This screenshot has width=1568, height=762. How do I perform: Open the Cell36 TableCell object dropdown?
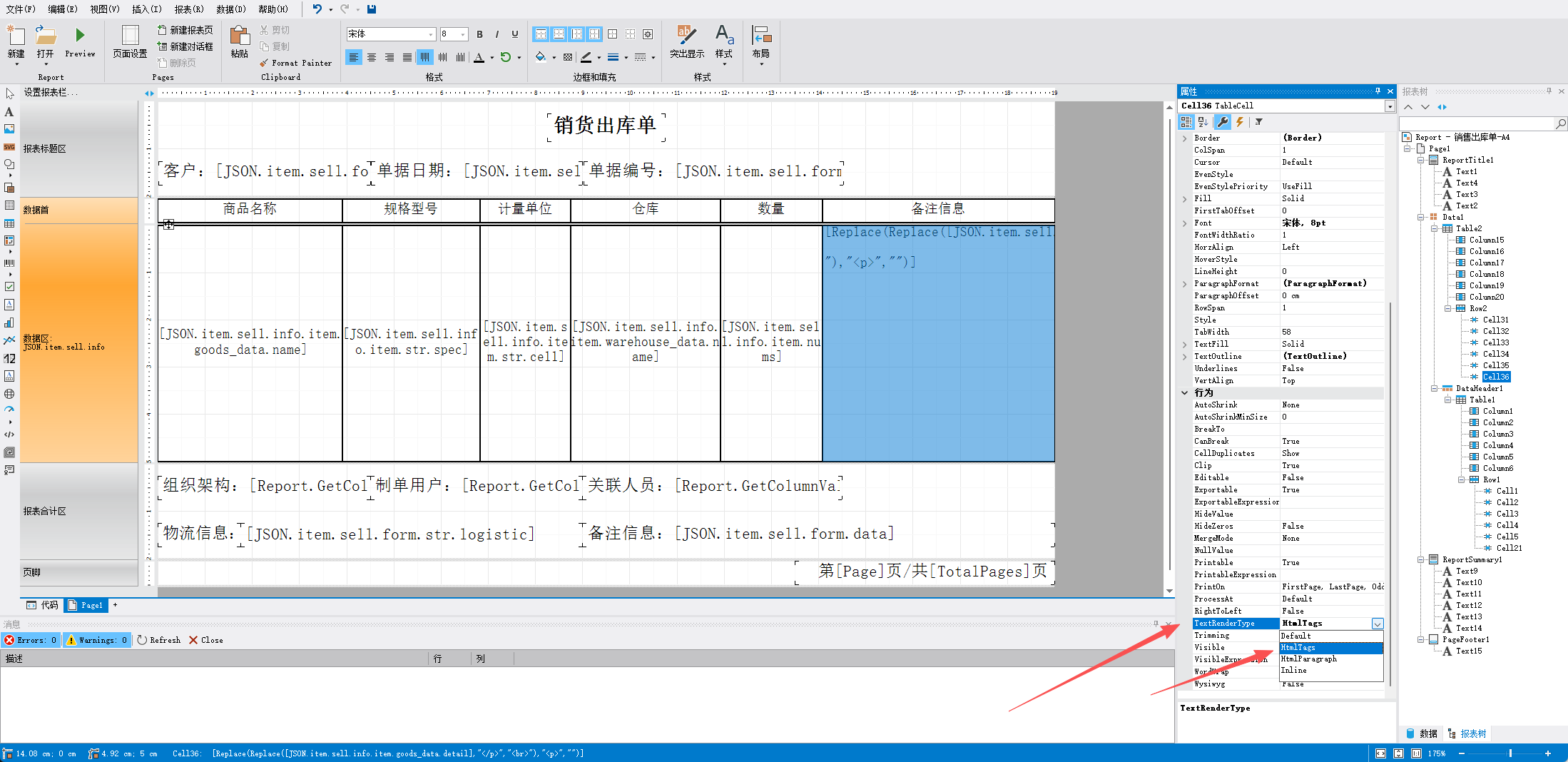coord(1390,106)
